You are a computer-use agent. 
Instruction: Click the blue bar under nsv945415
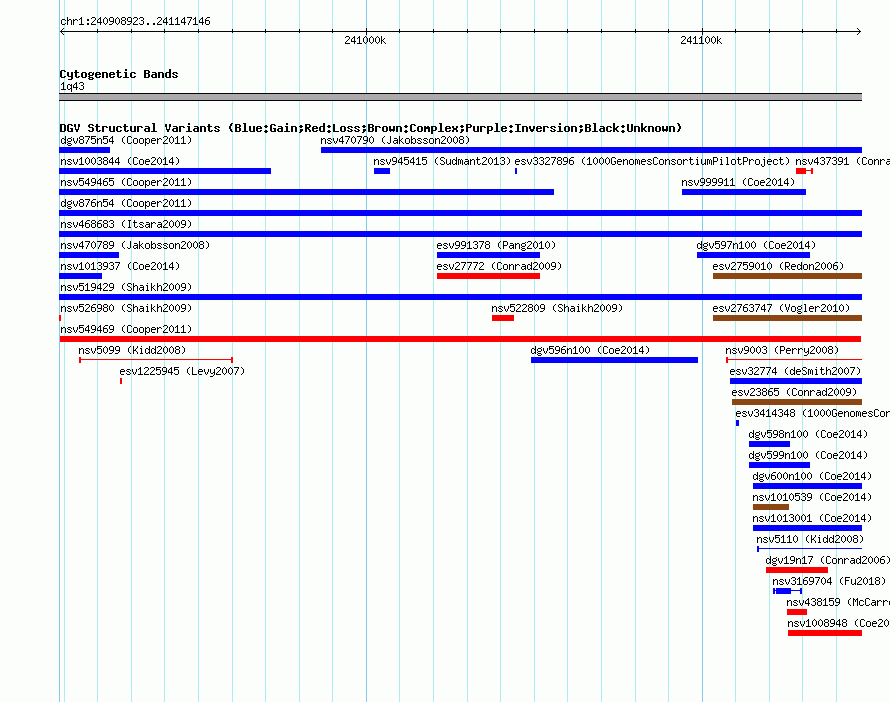[382, 171]
